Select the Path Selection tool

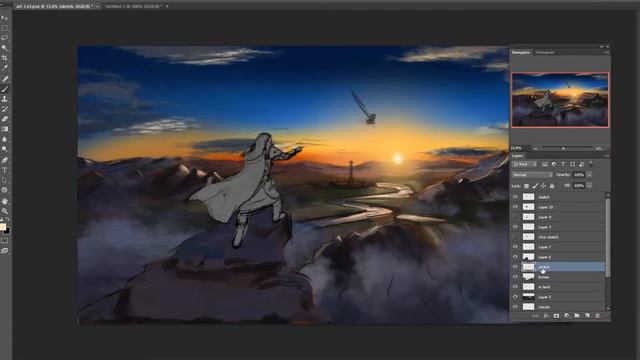[4, 180]
